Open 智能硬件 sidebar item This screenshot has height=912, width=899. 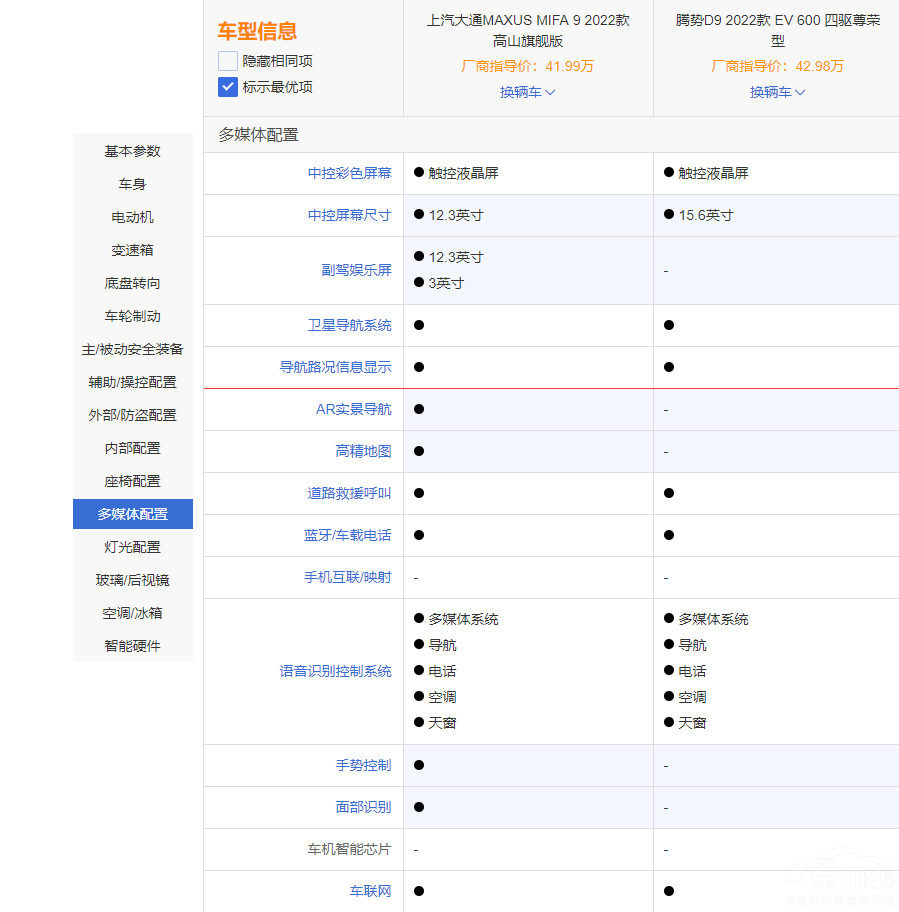point(133,646)
